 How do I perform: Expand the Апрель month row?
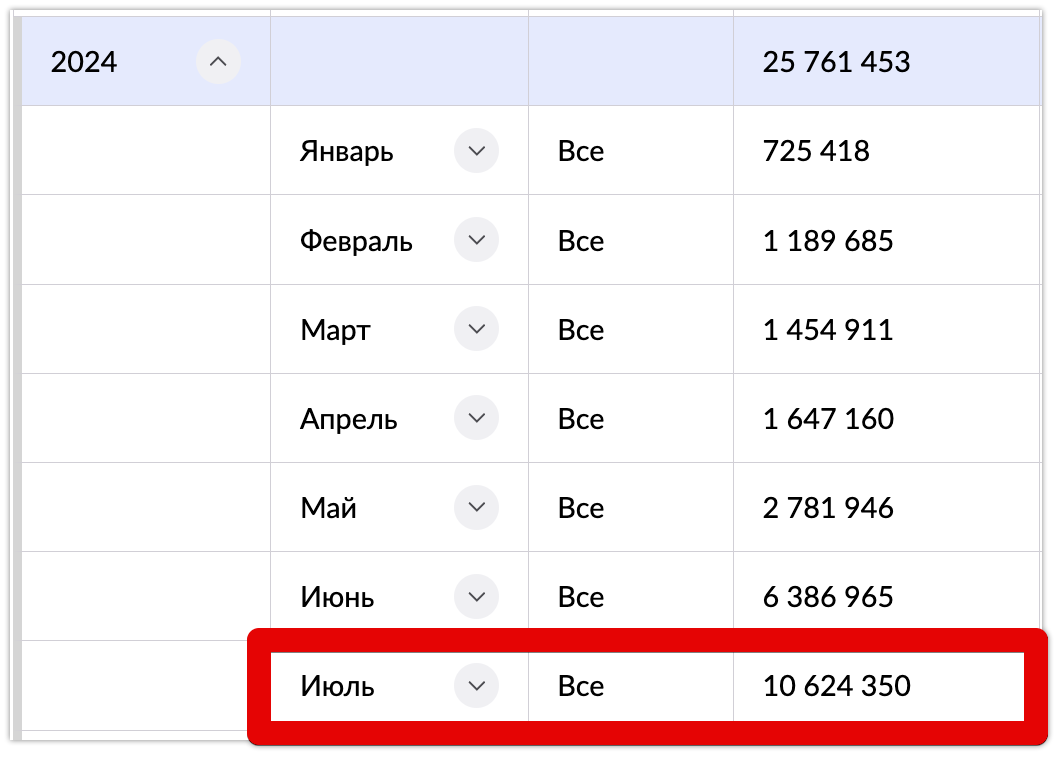pyautogui.click(x=477, y=418)
